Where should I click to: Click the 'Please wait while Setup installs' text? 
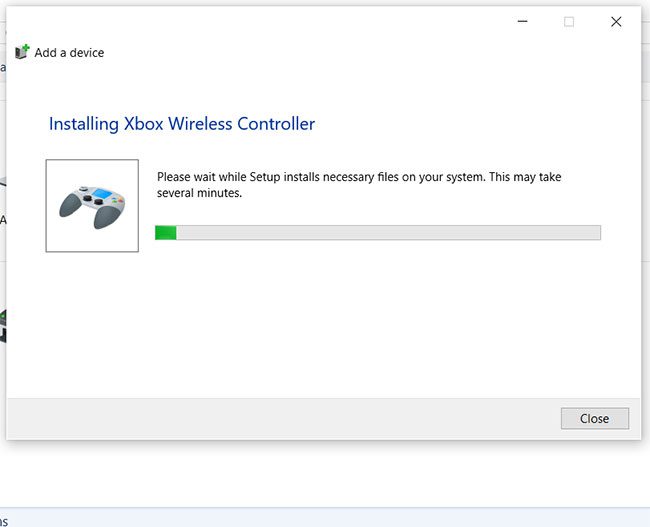(359, 185)
